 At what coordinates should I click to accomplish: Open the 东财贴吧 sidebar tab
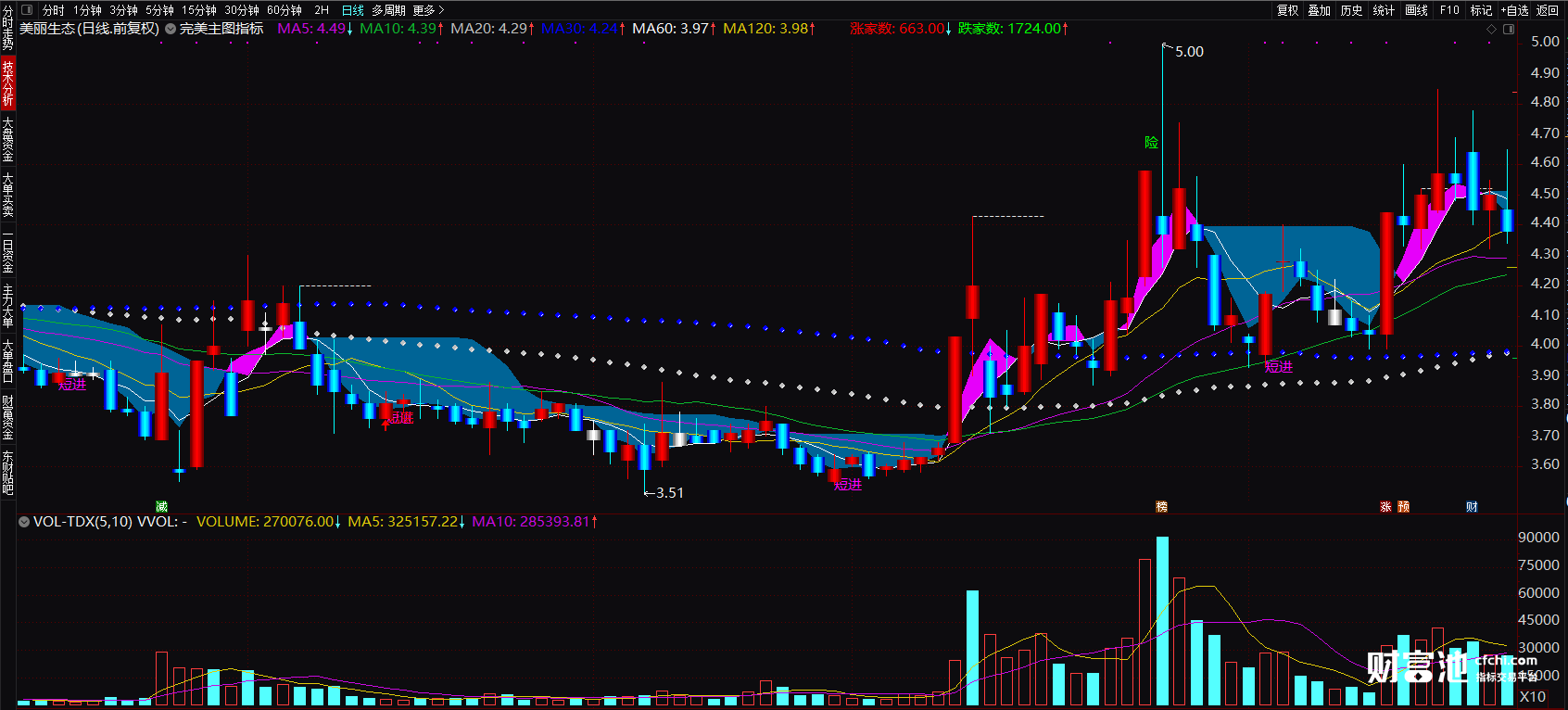(7, 472)
